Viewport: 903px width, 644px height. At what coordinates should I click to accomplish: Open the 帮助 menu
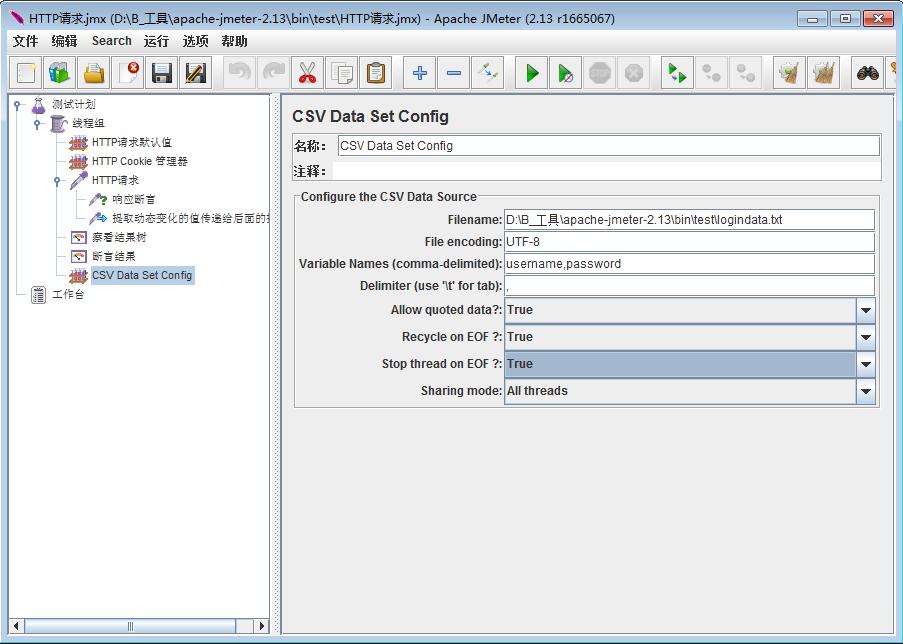click(x=234, y=41)
